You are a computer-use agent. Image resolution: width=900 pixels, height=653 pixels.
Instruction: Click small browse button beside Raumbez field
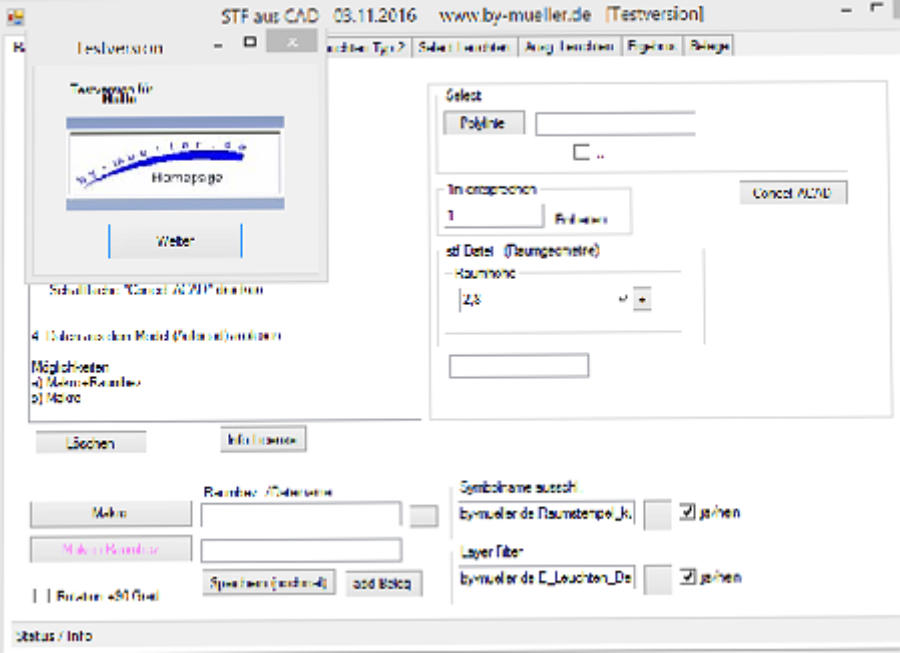[424, 514]
